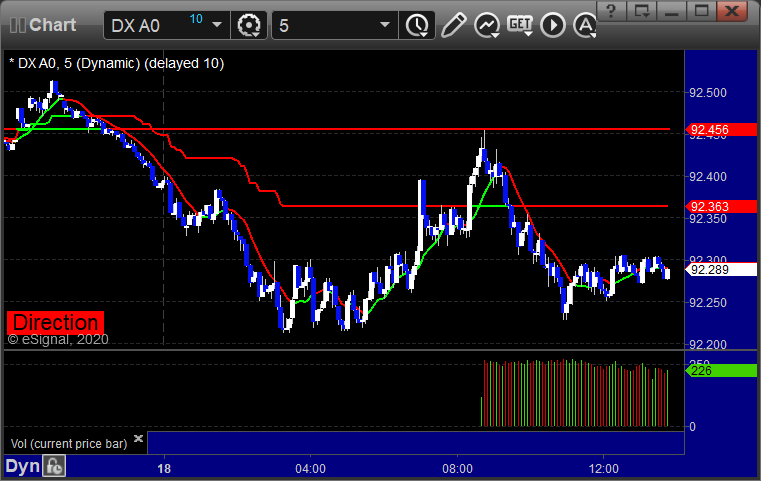Click the 92.200 price axis label
The width and height of the screenshot is (761, 481).
point(708,345)
